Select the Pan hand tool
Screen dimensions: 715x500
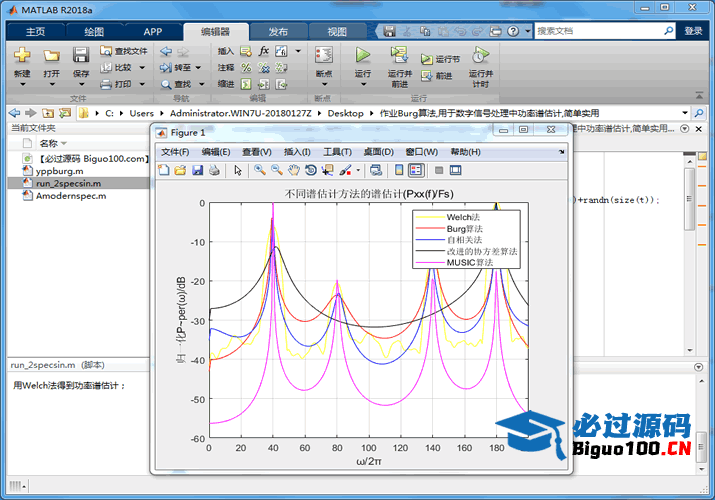[x=294, y=170]
